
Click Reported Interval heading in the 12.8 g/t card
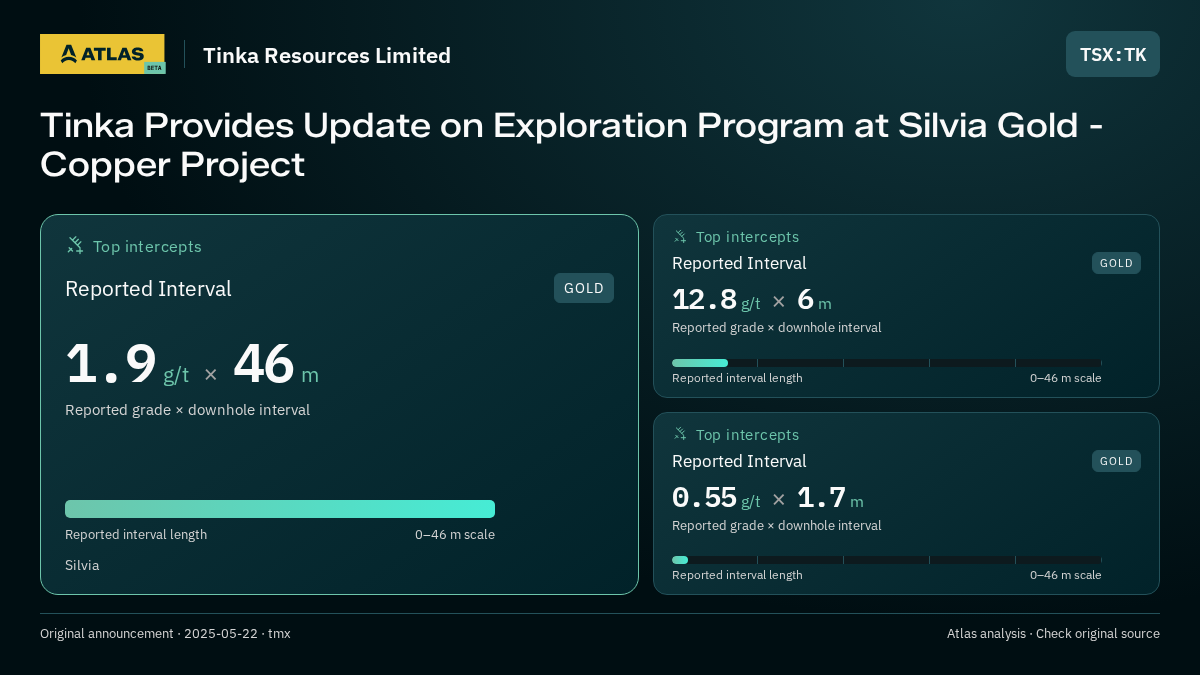pos(739,263)
